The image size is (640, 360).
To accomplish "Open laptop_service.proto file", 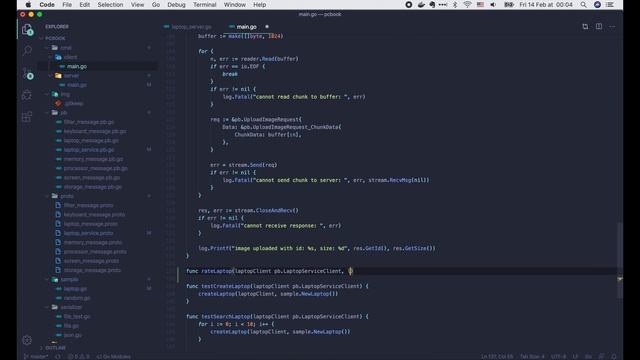I will click(89, 233).
